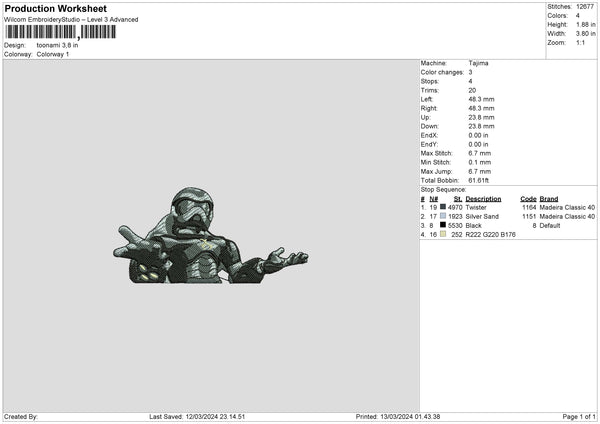Click the 'Max Jump:' label
The image size is (600, 424).
coord(436,171)
